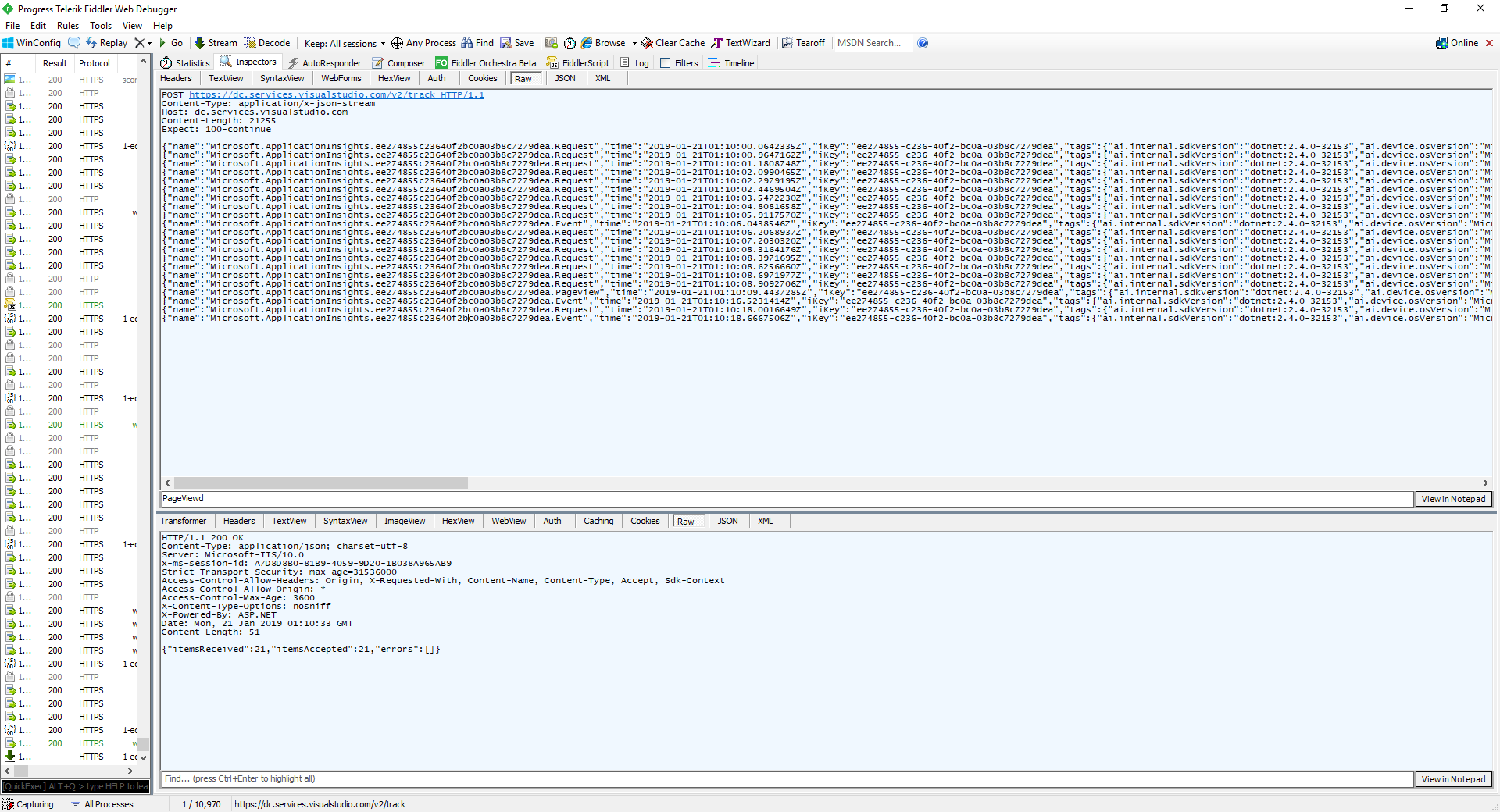Toggle Decode option in toolbar
Viewport: 1500px width, 812px height.
pos(267,43)
